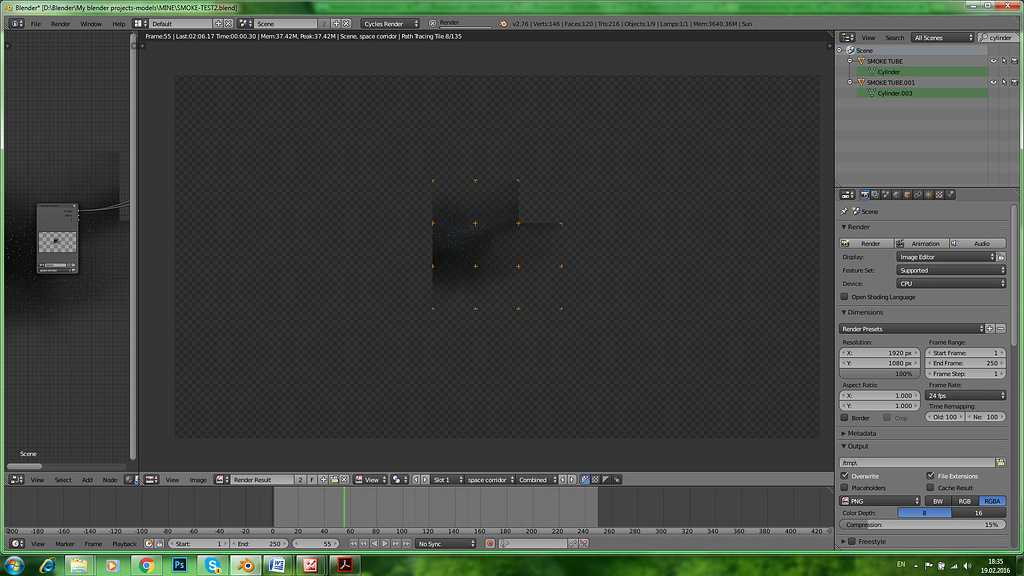Click the Animation render button
The width and height of the screenshot is (1024, 576).
coord(921,244)
